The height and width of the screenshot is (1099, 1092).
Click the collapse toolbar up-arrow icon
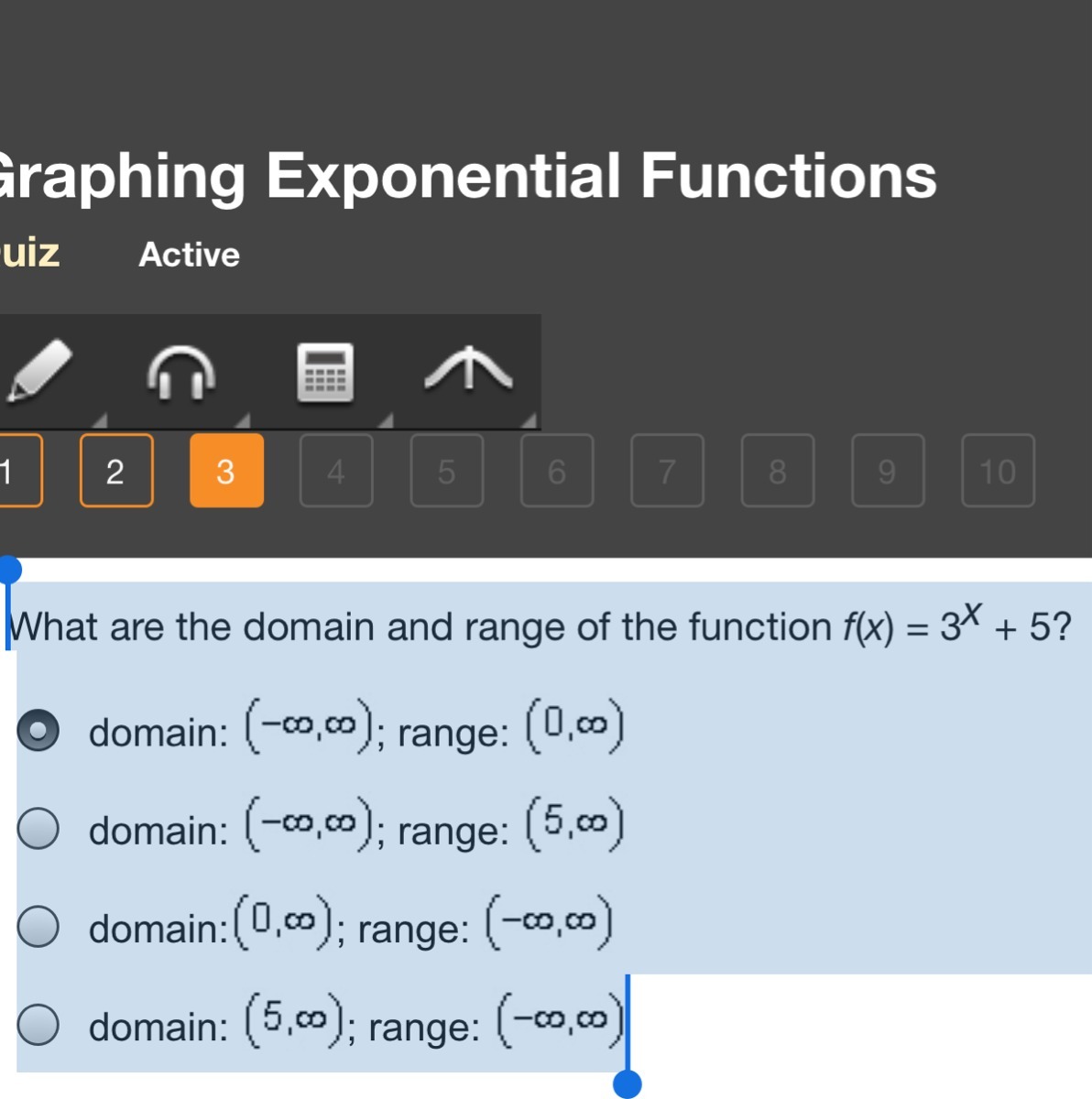tap(468, 370)
